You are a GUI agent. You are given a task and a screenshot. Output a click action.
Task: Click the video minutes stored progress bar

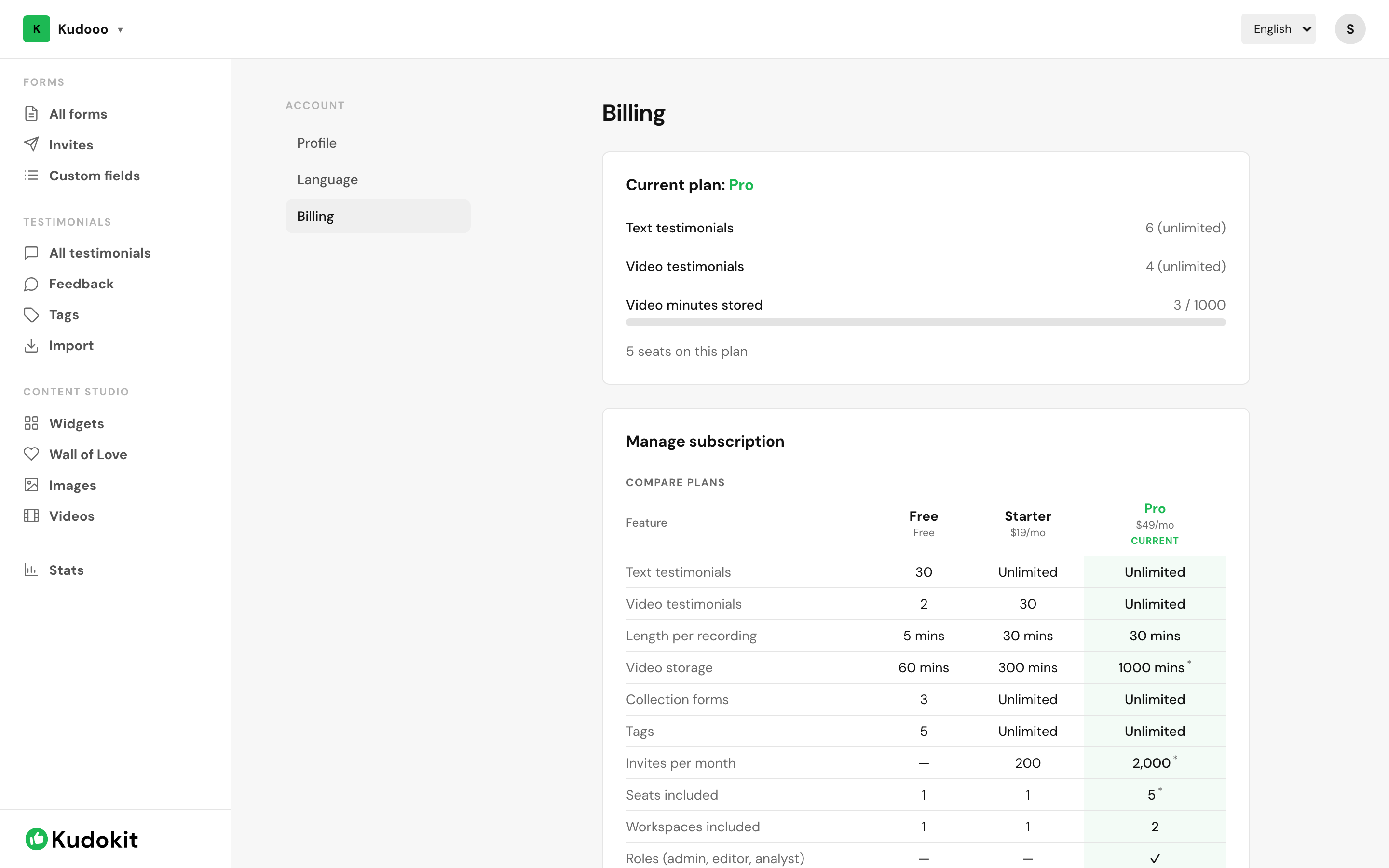(925, 322)
